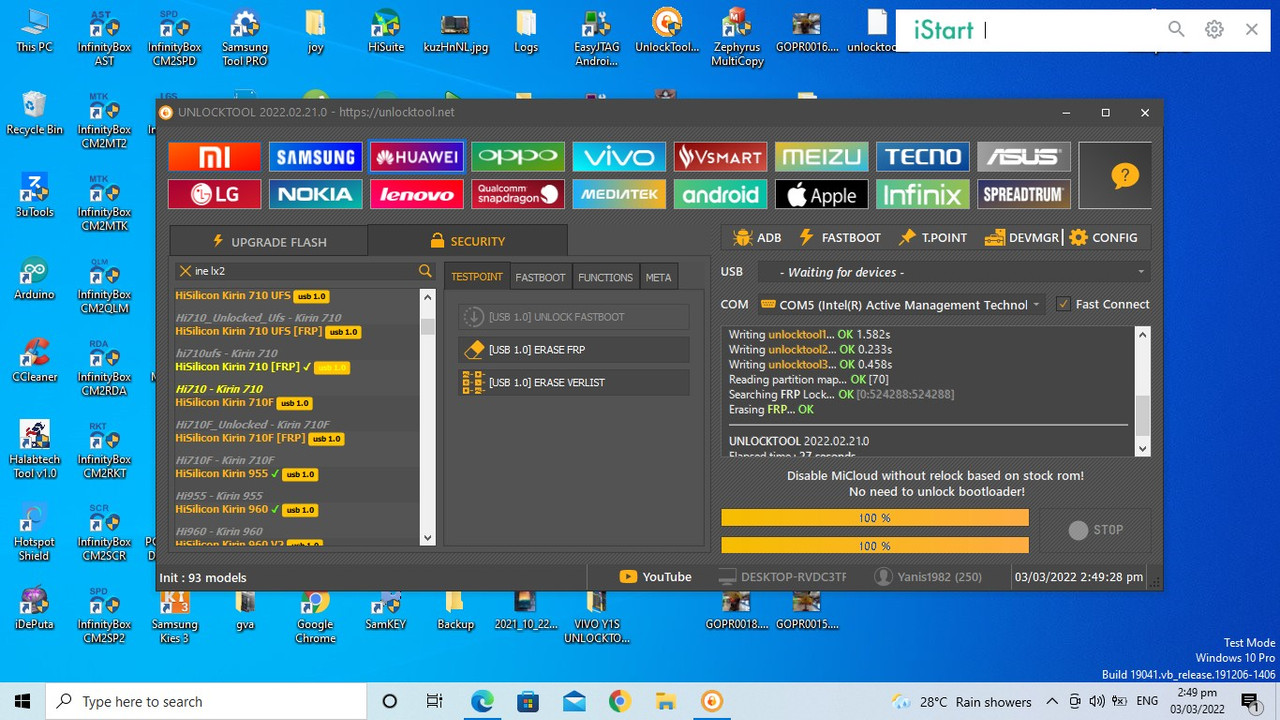Choose the Spreadtrum brand tile

(1023, 194)
